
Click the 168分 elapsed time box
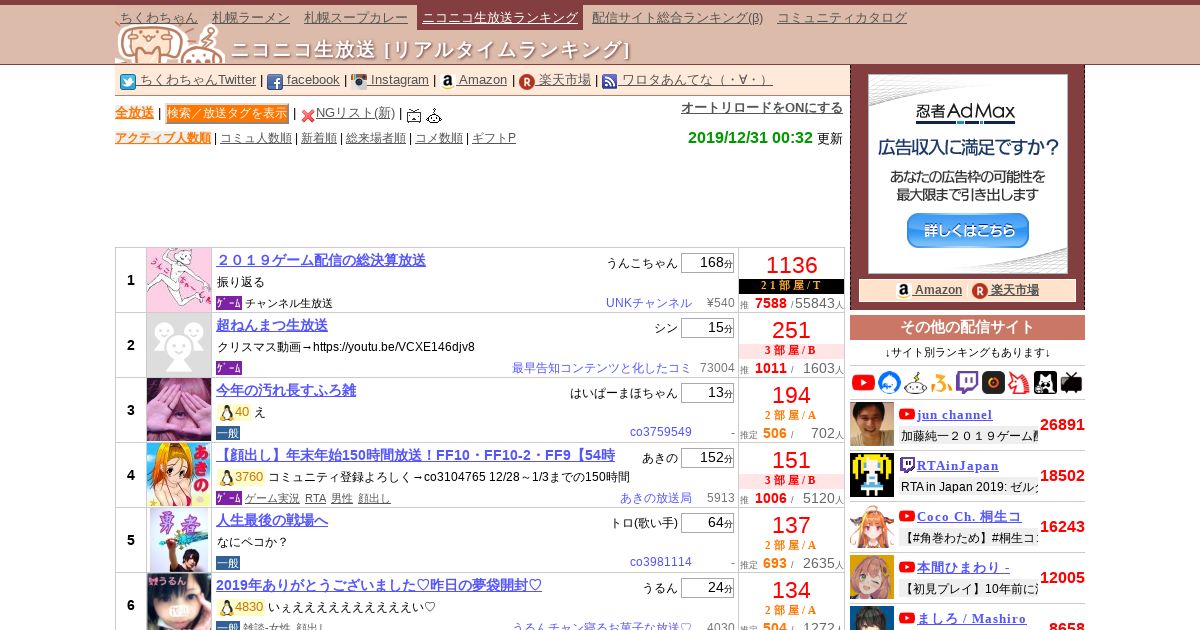(707, 263)
